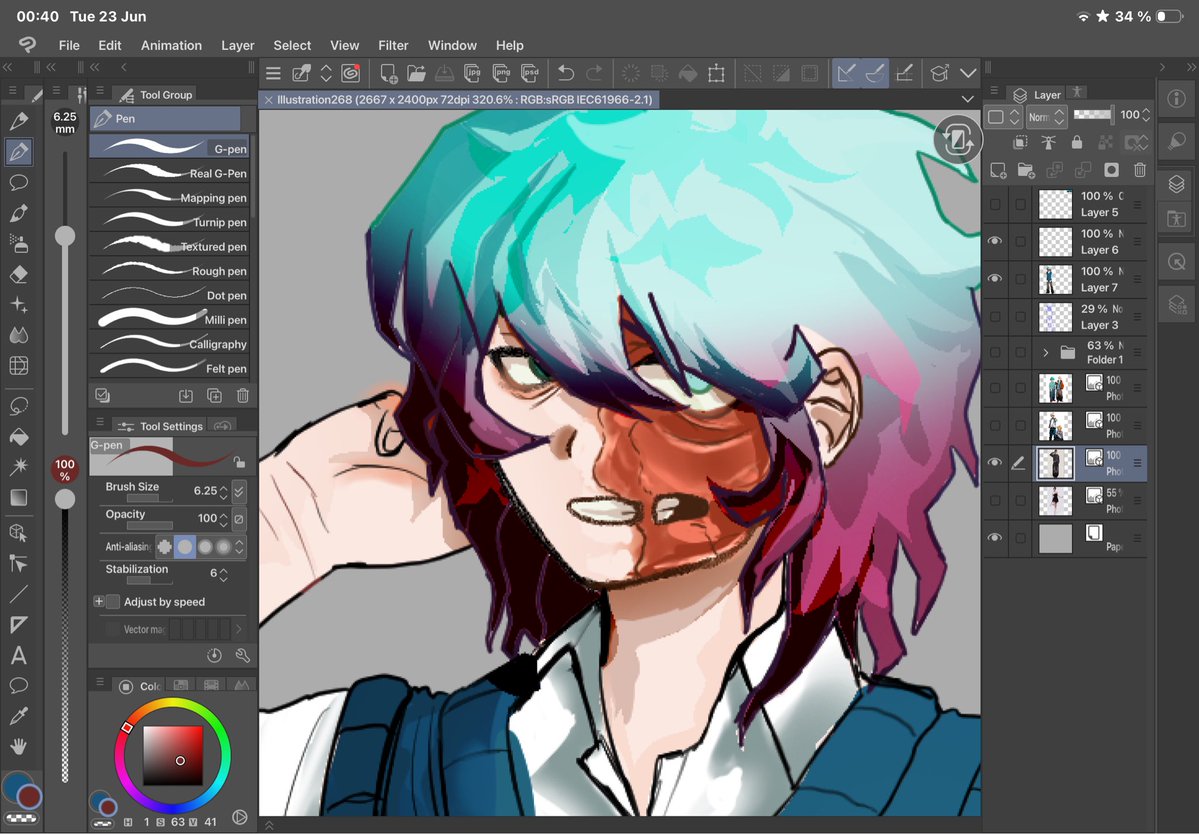
Task: Select the Layer 7 thumbnail
Action: click(x=1055, y=279)
